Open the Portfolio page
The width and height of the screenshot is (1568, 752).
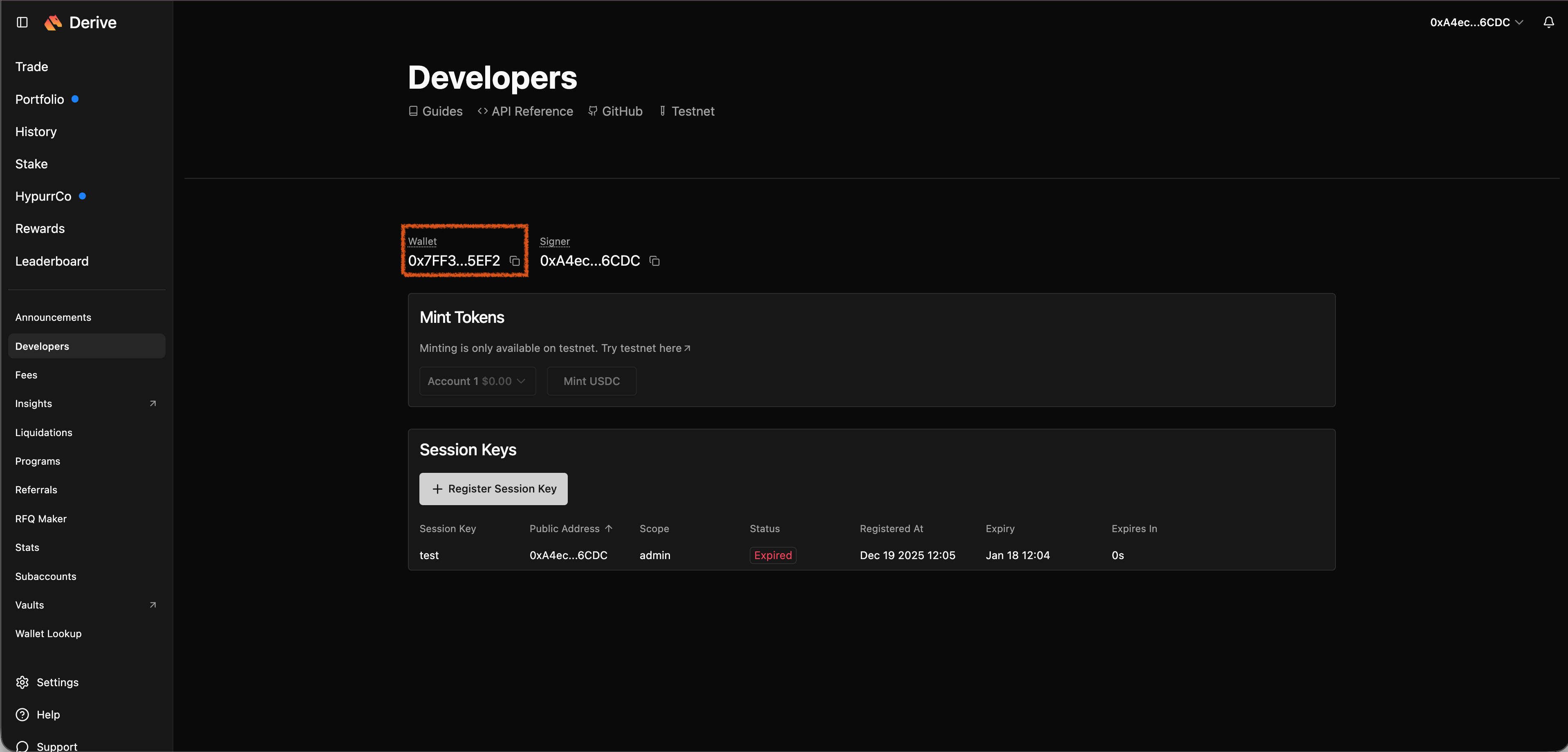pyautogui.click(x=40, y=99)
